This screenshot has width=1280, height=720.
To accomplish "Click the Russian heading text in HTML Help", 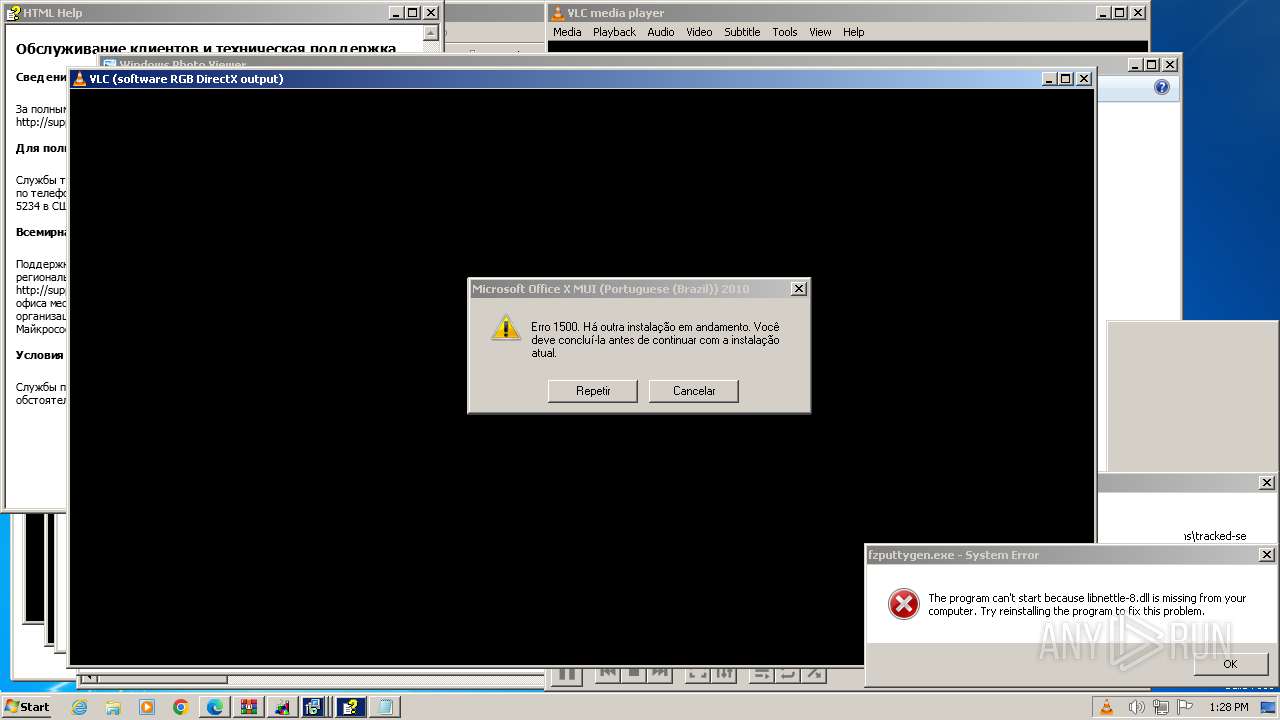I will tap(206, 48).
